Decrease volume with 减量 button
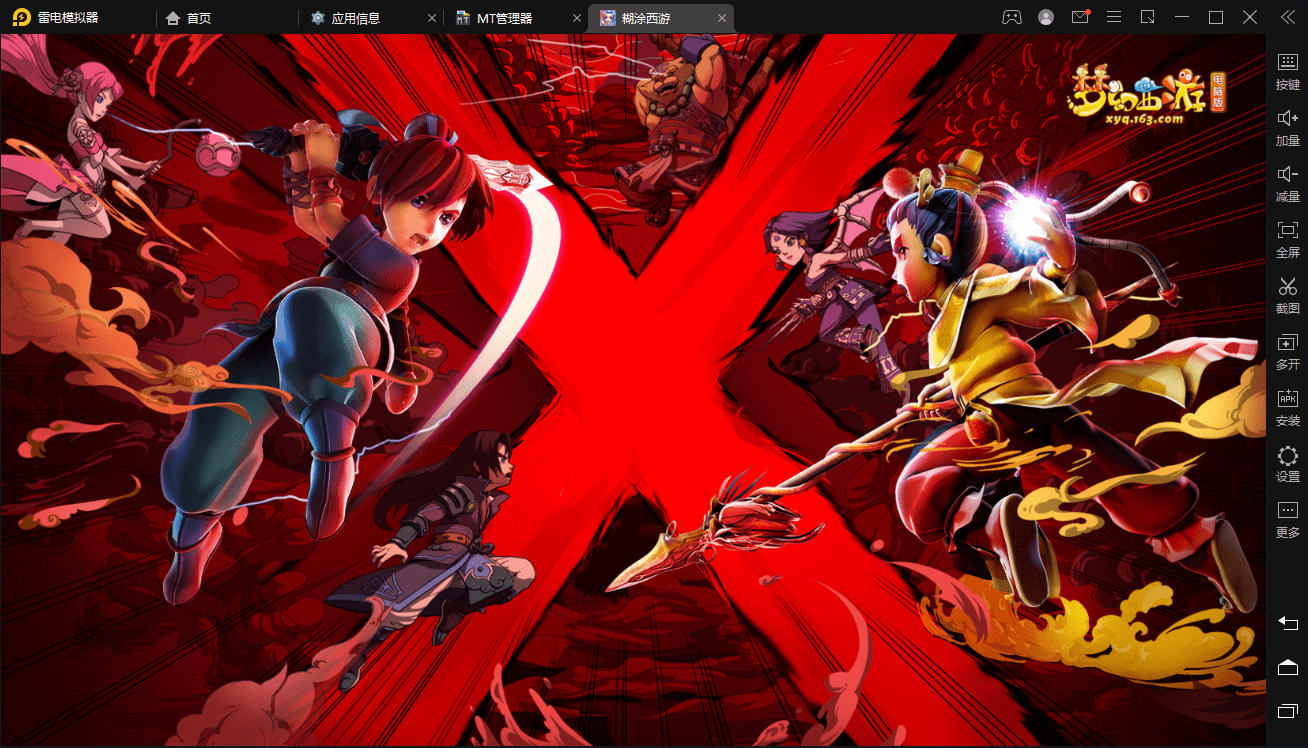Viewport: 1308px width, 748px height. (x=1288, y=184)
